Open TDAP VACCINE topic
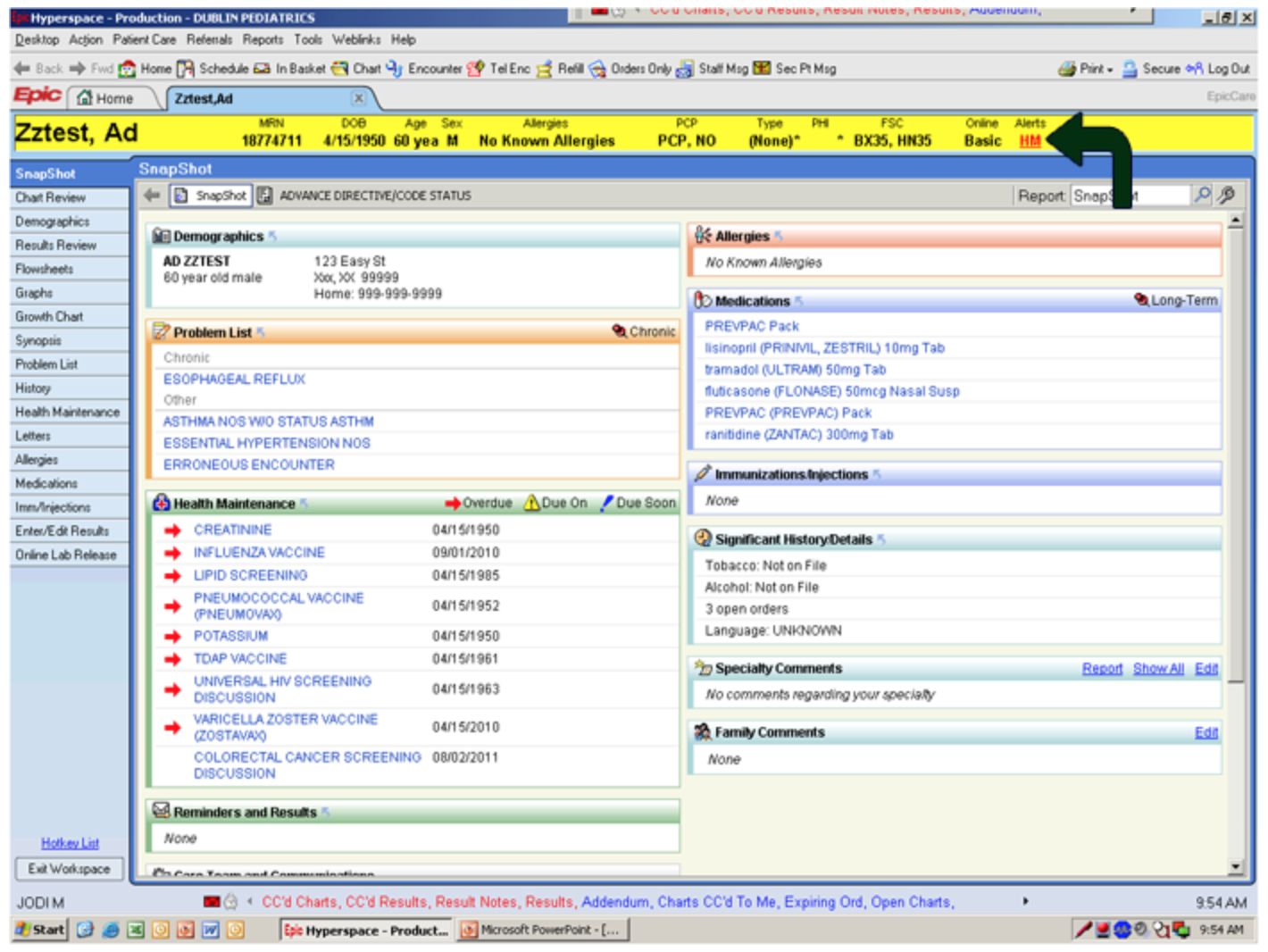Viewport: 1268px width, 952px height. [240, 658]
